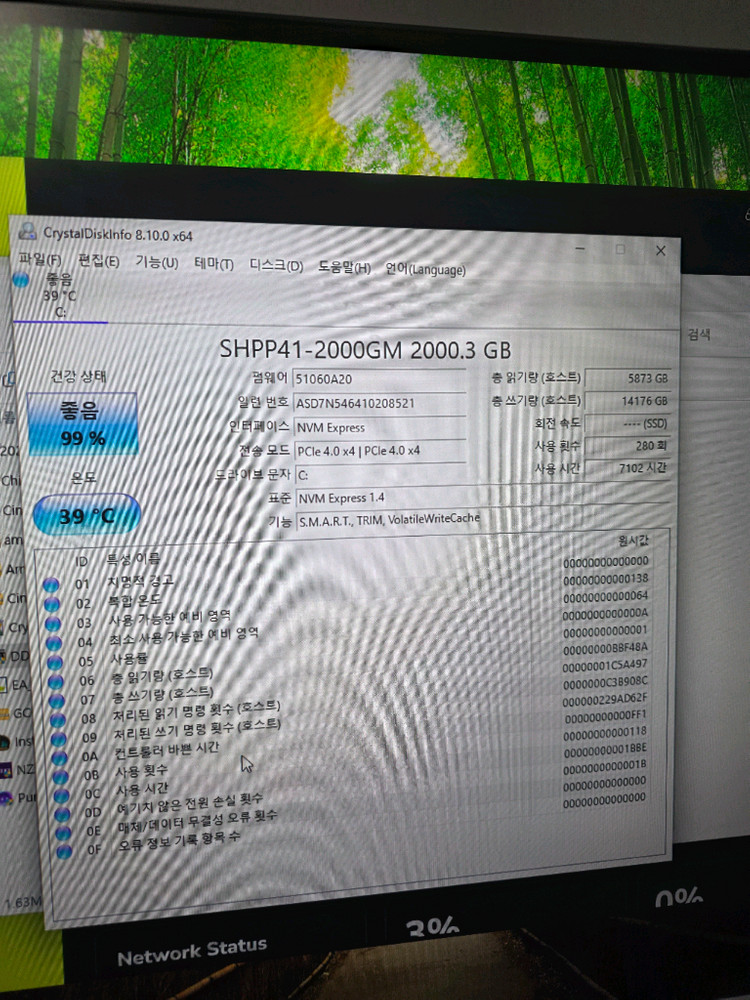Open the 파일(F) menu

tap(40, 260)
